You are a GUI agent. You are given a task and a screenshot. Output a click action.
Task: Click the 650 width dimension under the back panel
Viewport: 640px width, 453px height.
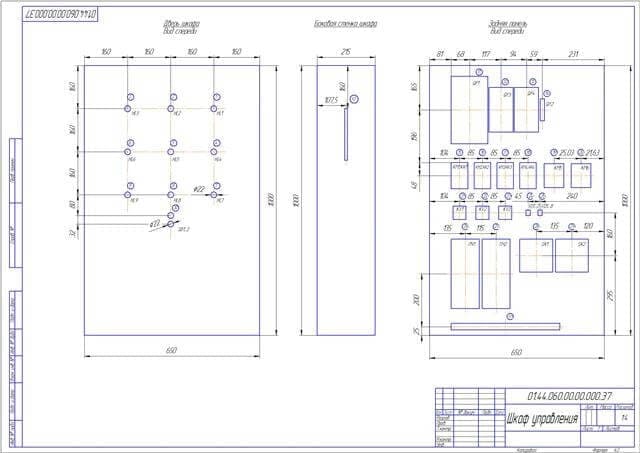pos(516,352)
